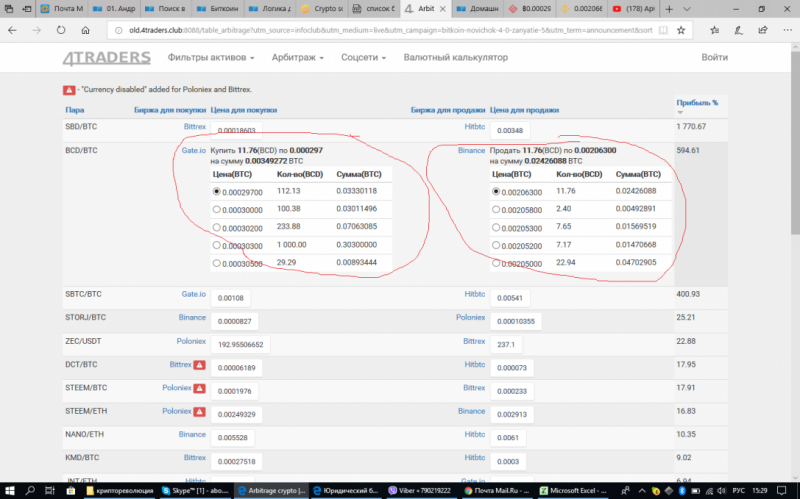The width and height of the screenshot is (800, 499).
Task: Open Binance link in the BCD/BTC row
Action: [x=471, y=151]
